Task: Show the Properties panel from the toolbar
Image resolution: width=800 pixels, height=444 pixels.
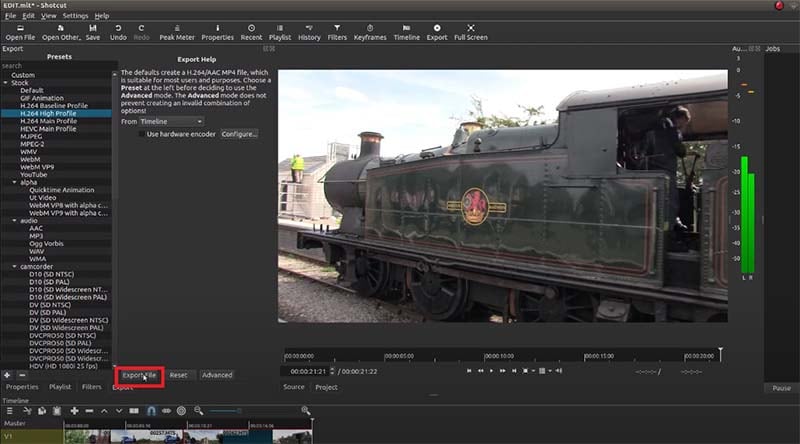Action: (217, 32)
